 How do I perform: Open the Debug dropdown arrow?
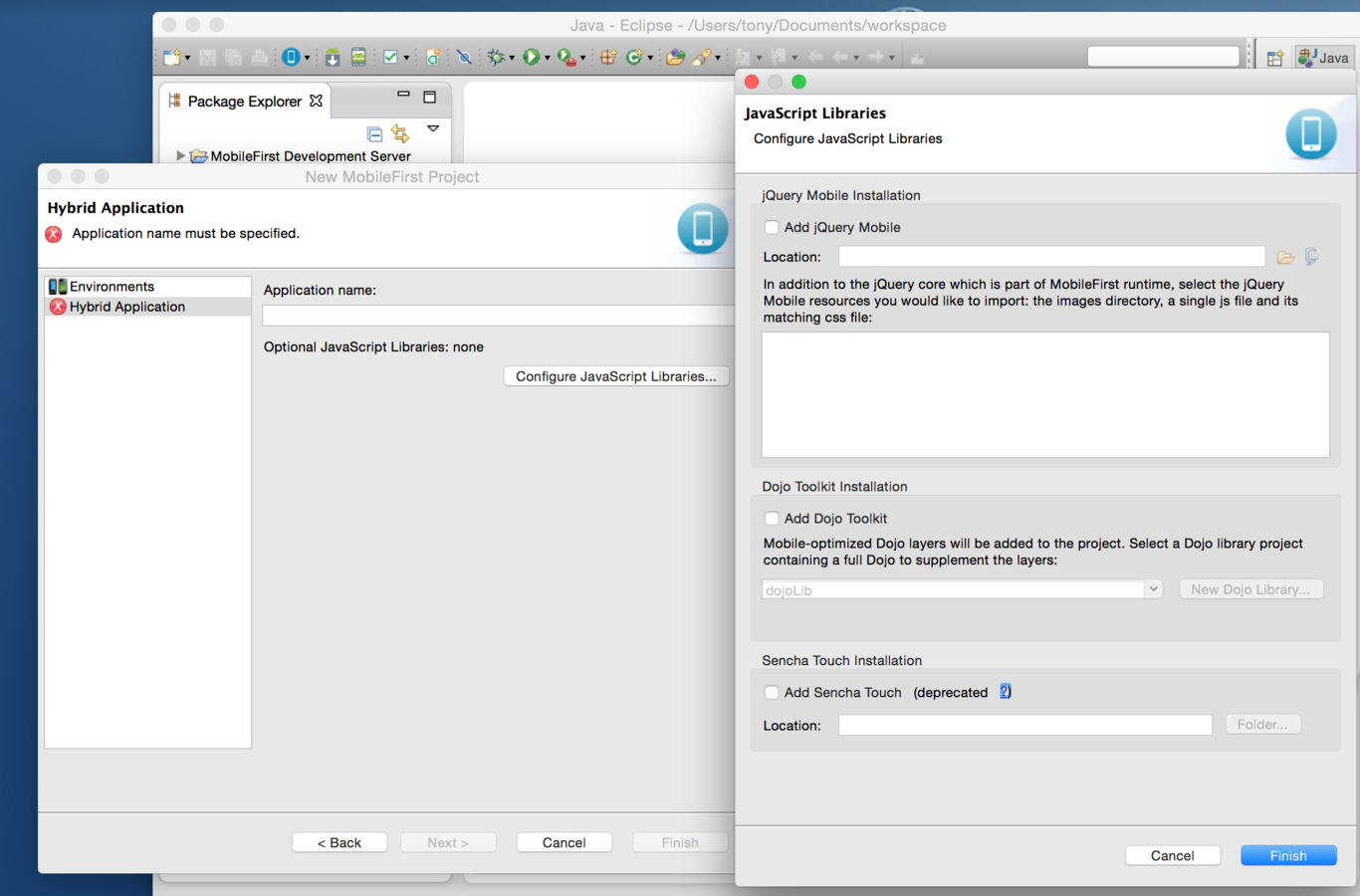pyautogui.click(x=512, y=59)
